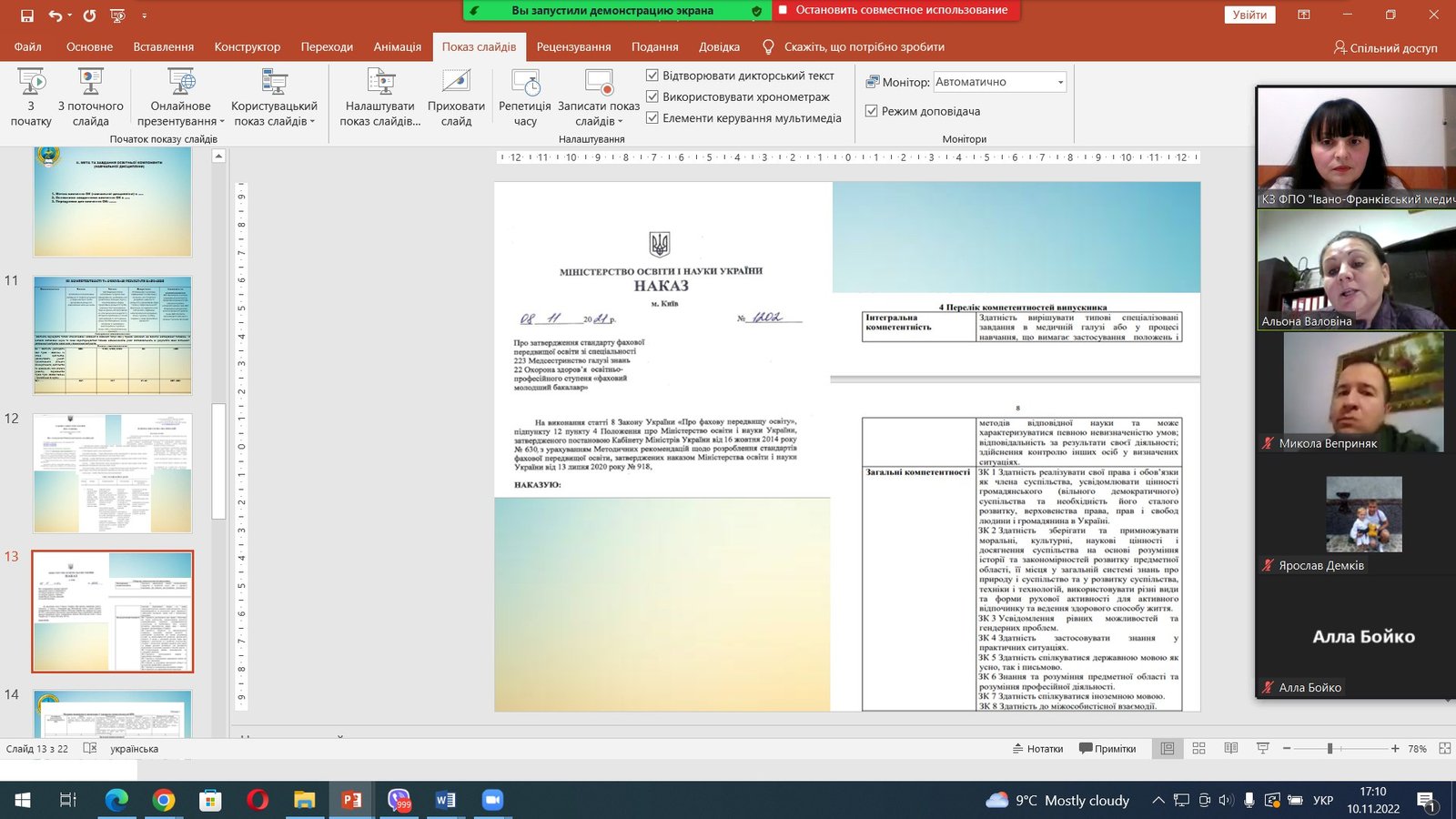Screen dimensions: 1456x819
Task: Start slideshow from current slide
Action: (90, 84)
